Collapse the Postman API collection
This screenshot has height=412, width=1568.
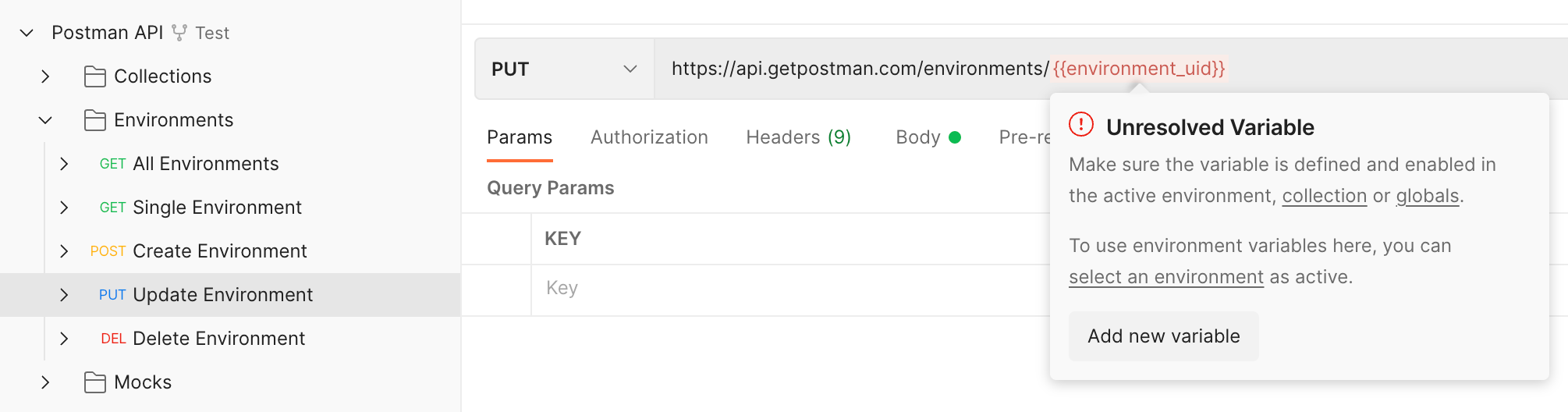tap(27, 33)
